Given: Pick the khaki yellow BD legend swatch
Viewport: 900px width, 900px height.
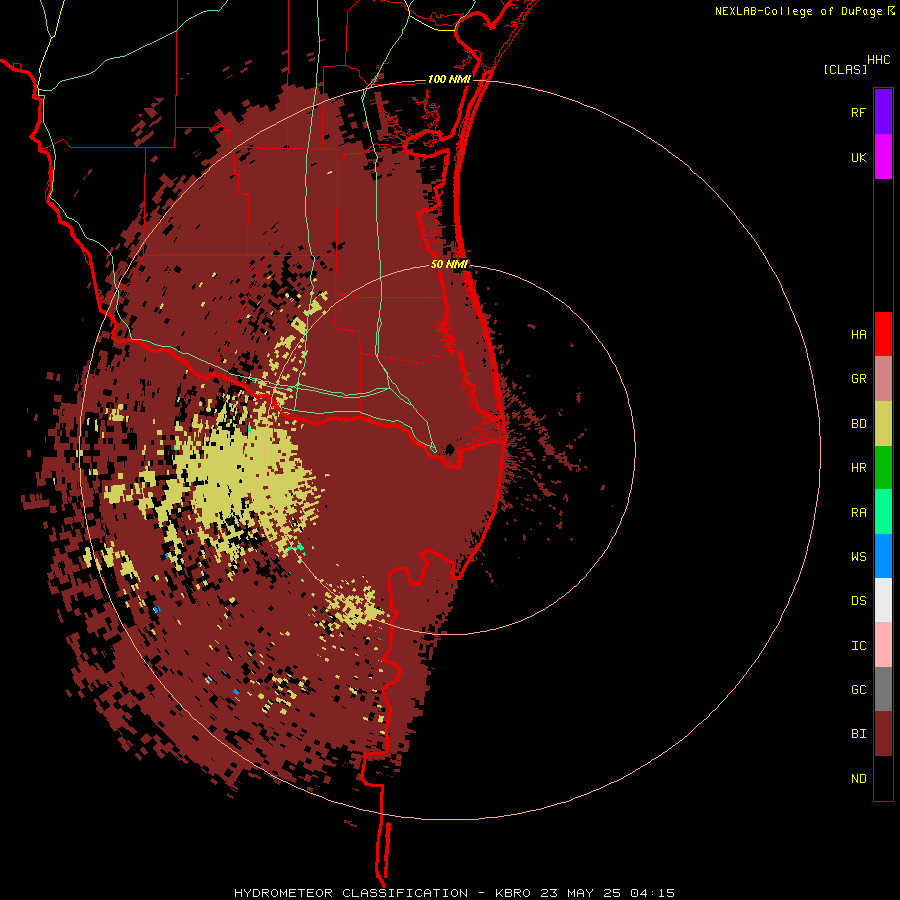Looking at the screenshot, I should coord(883,424).
